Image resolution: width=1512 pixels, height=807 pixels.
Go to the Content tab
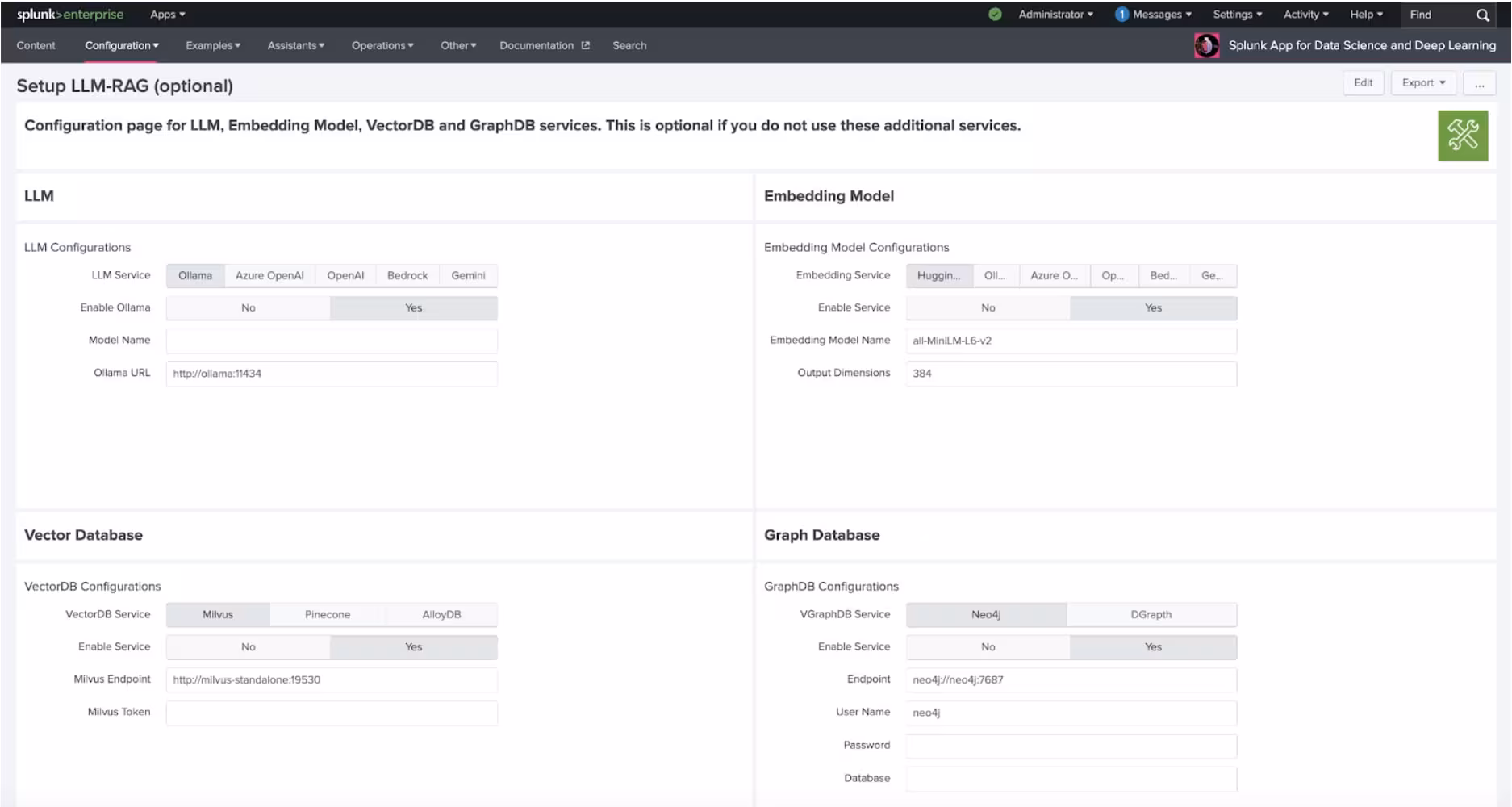(36, 45)
